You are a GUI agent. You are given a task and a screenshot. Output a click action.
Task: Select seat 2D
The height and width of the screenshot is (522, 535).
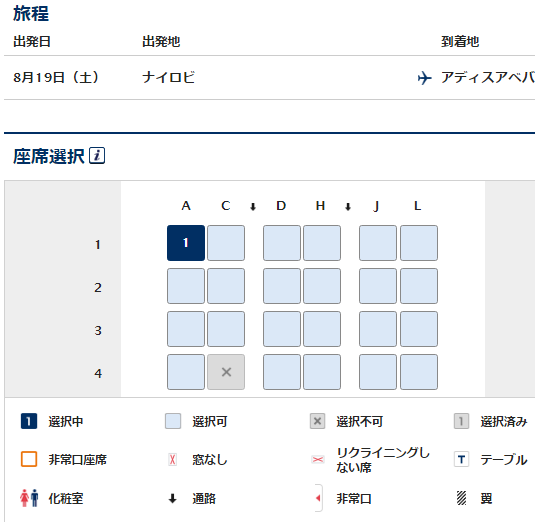[x=282, y=286]
